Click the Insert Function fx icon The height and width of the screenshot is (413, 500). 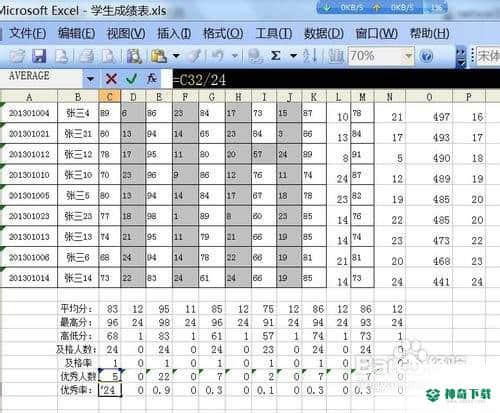tap(152, 79)
